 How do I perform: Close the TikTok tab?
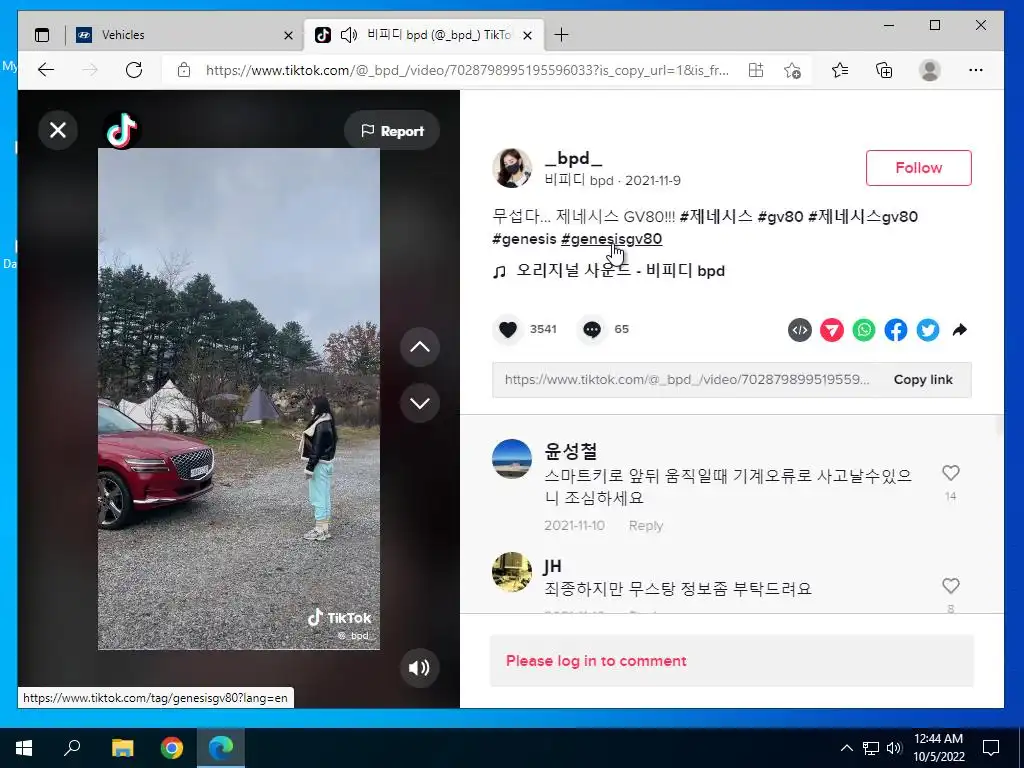(528, 35)
